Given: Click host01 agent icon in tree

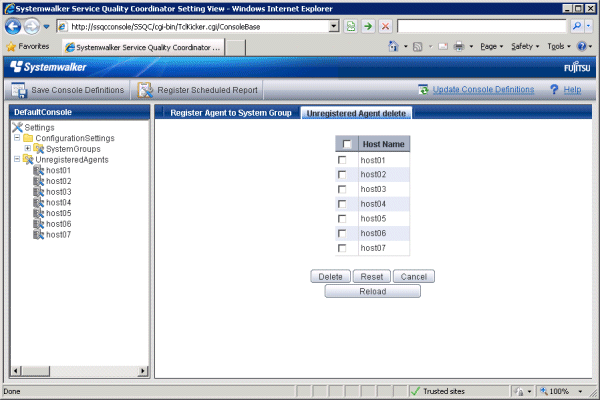Looking at the screenshot, I should tap(38, 170).
